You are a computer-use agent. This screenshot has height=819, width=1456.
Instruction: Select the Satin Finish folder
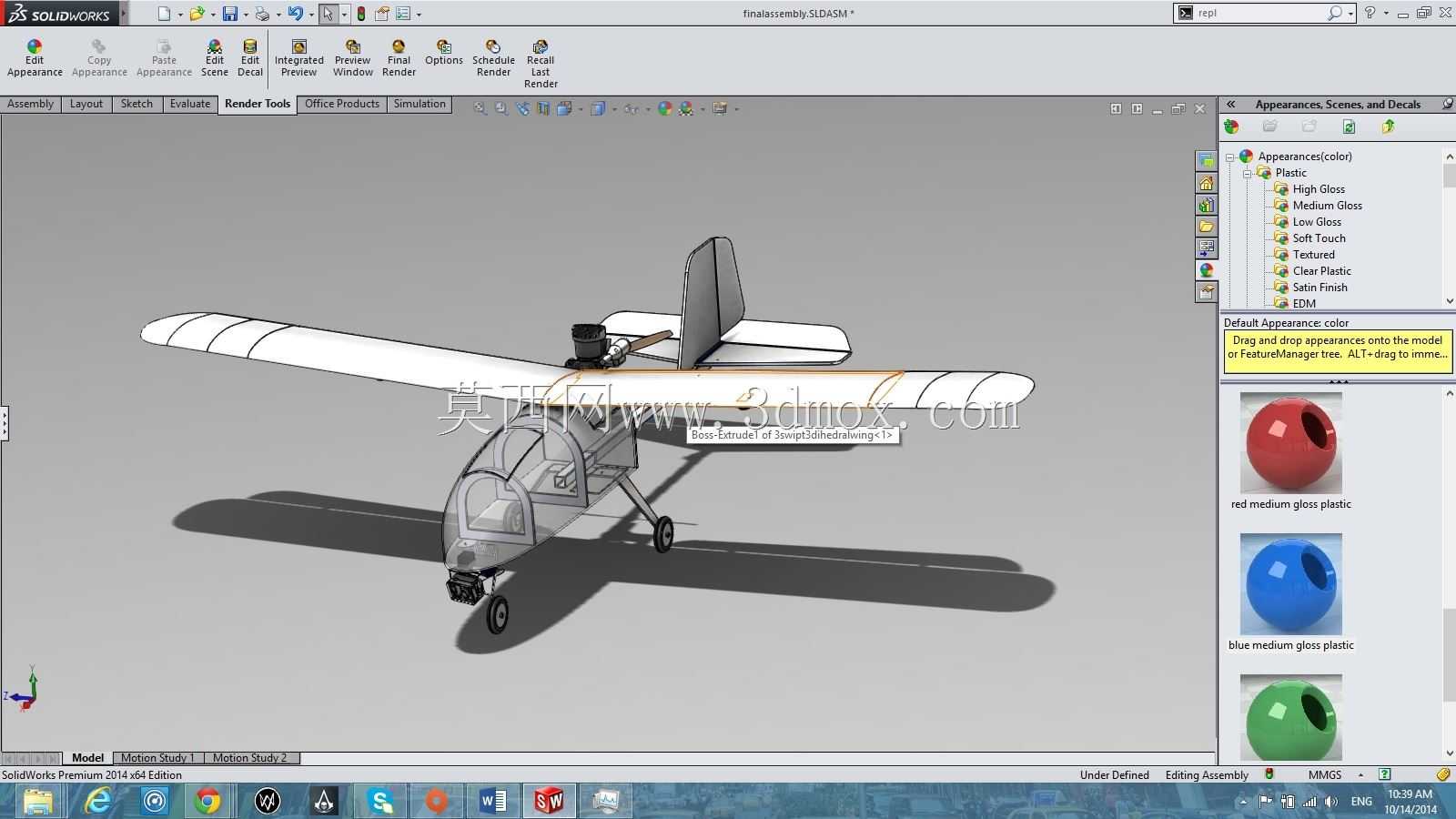(1310, 288)
